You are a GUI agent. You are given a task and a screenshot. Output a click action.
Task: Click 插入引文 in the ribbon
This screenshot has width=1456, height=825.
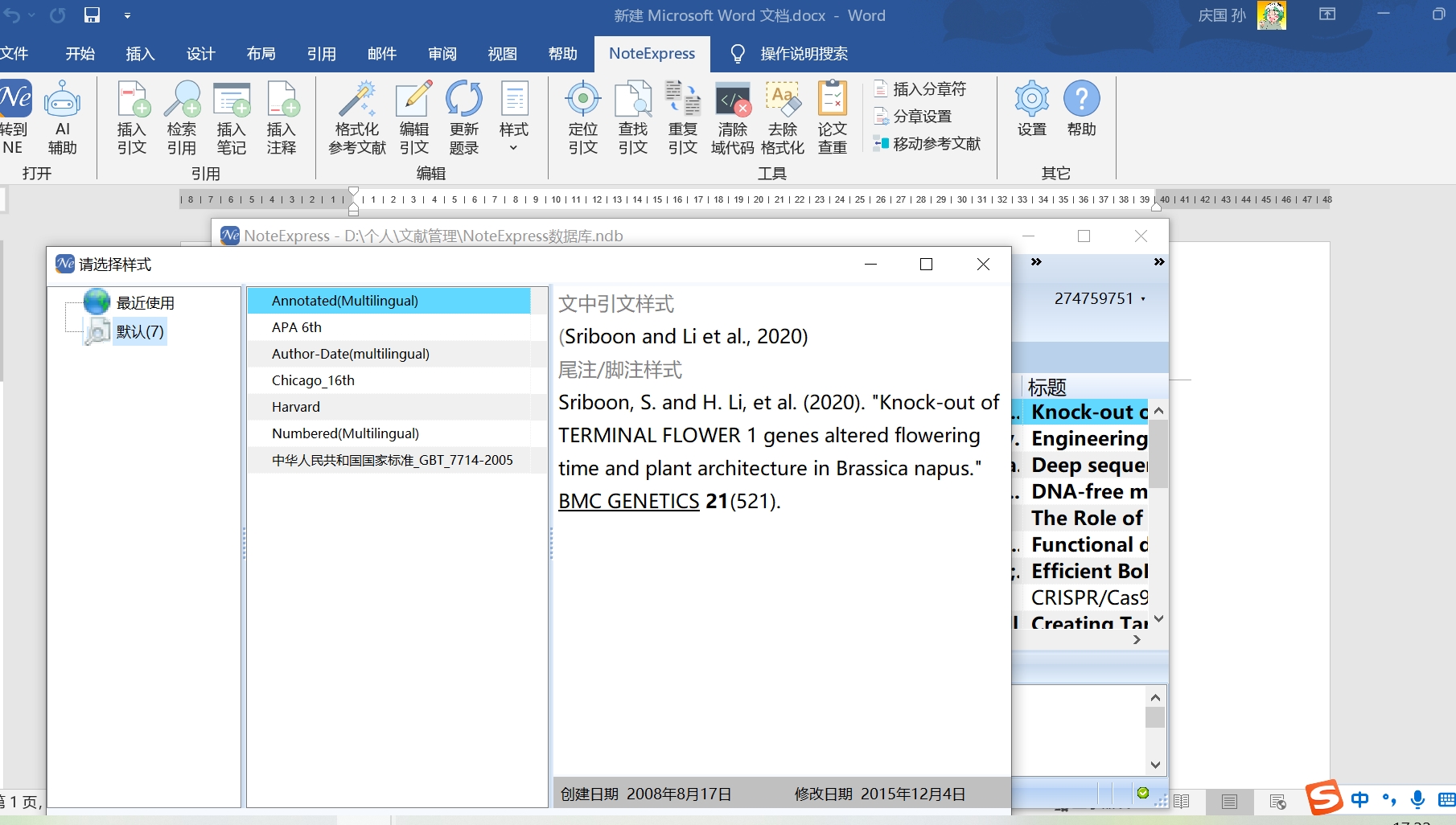[x=132, y=117]
